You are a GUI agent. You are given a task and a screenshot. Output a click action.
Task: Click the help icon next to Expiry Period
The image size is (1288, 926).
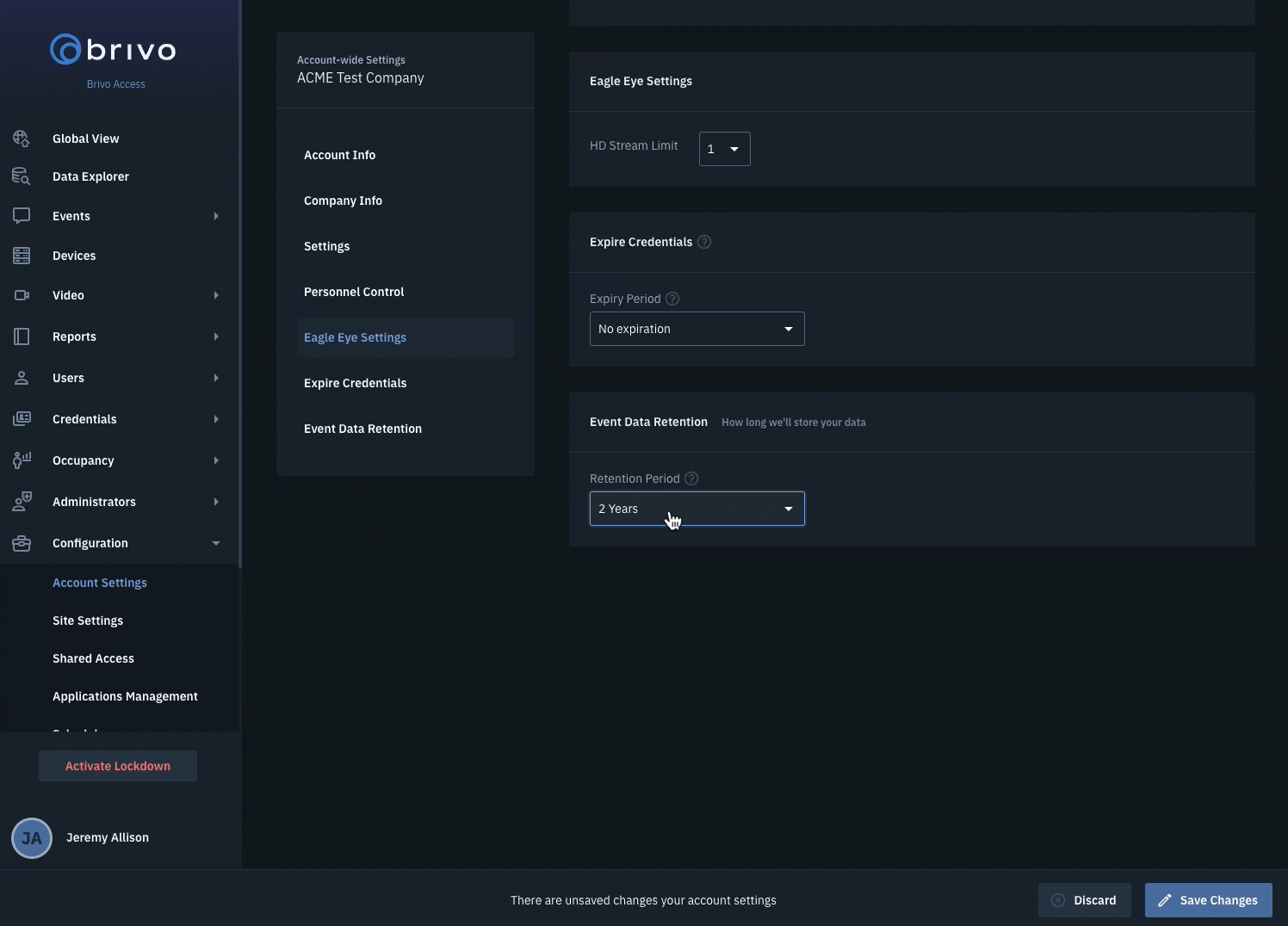pyautogui.click(x=672, y=299)
